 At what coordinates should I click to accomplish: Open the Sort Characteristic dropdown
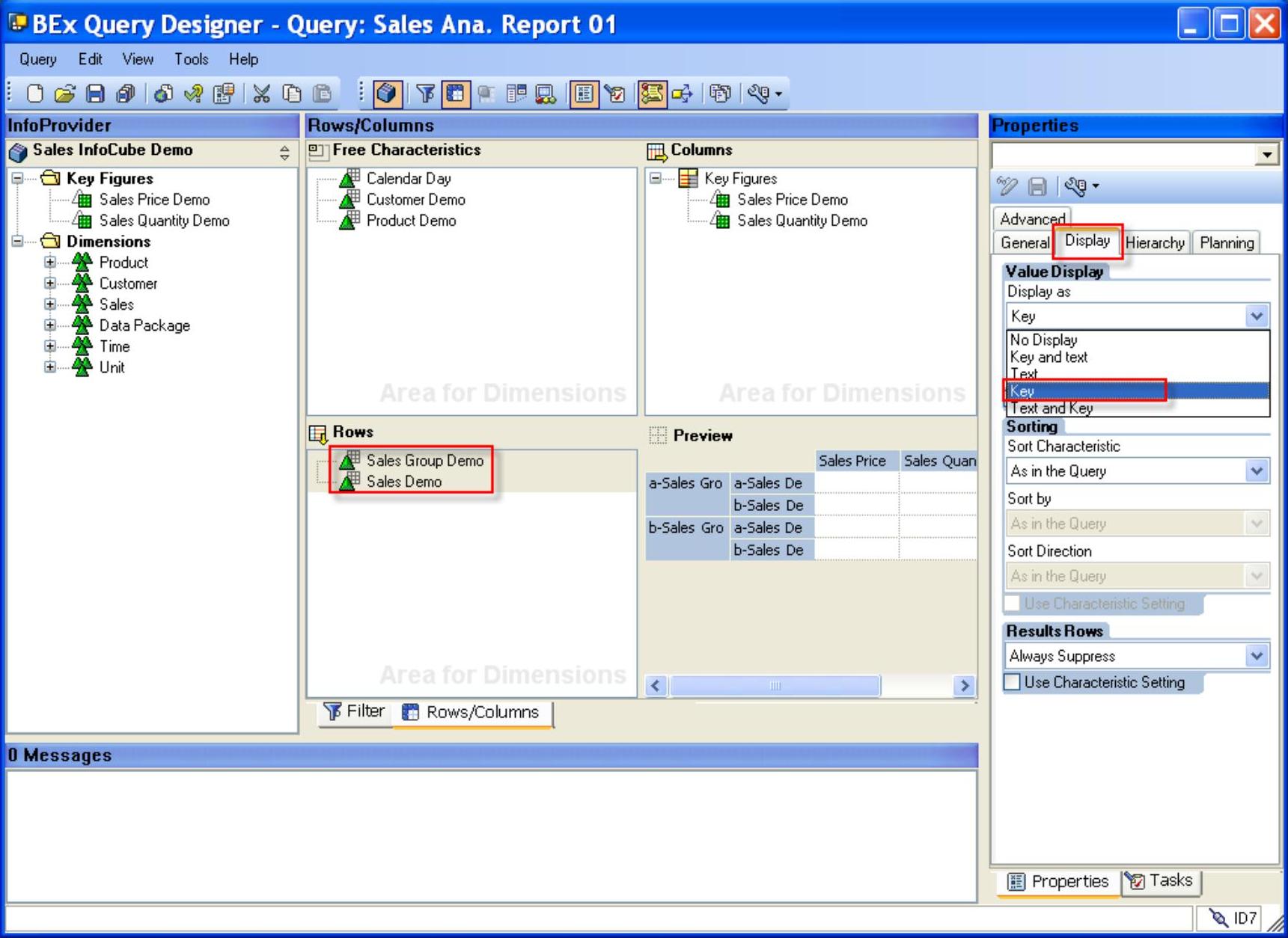(1257, 471)
